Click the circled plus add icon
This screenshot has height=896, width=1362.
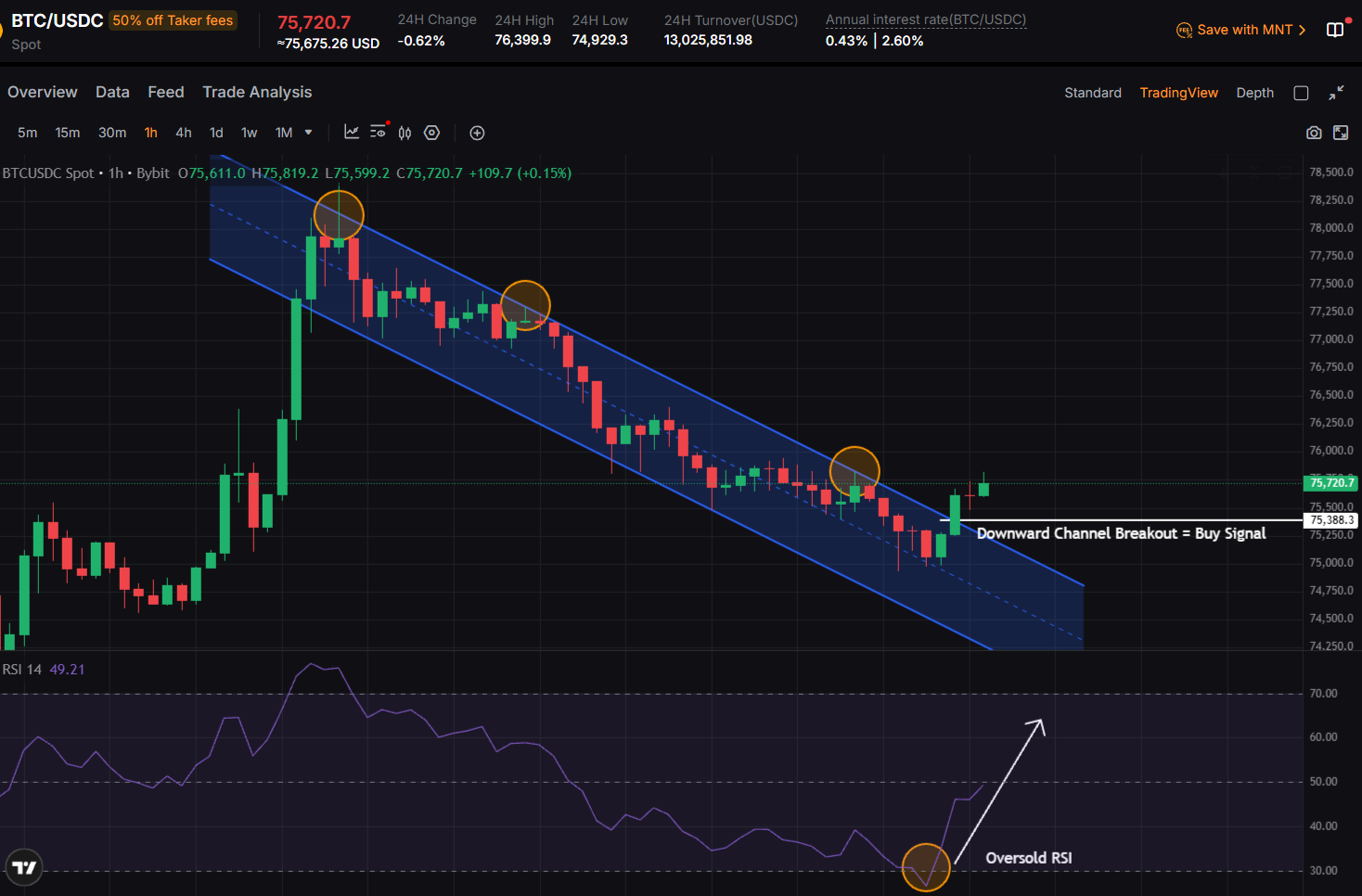tap(477, 133)
